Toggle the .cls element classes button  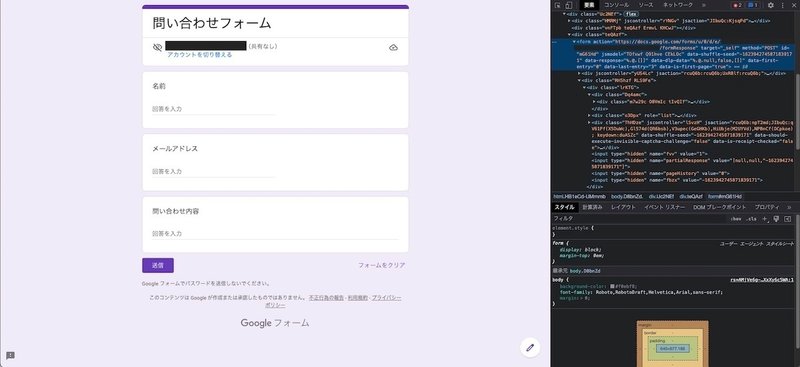click(752, 218)
